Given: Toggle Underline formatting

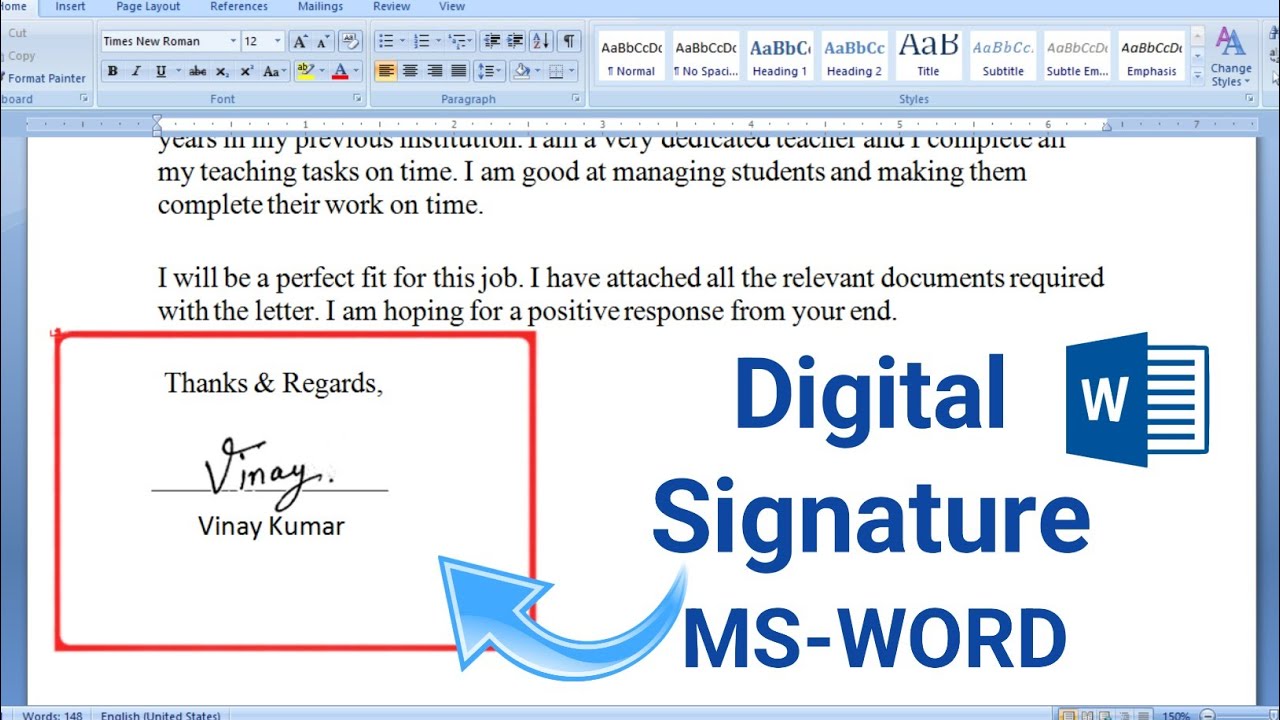Looking at the screenshot, I should [x=161, y=71].
